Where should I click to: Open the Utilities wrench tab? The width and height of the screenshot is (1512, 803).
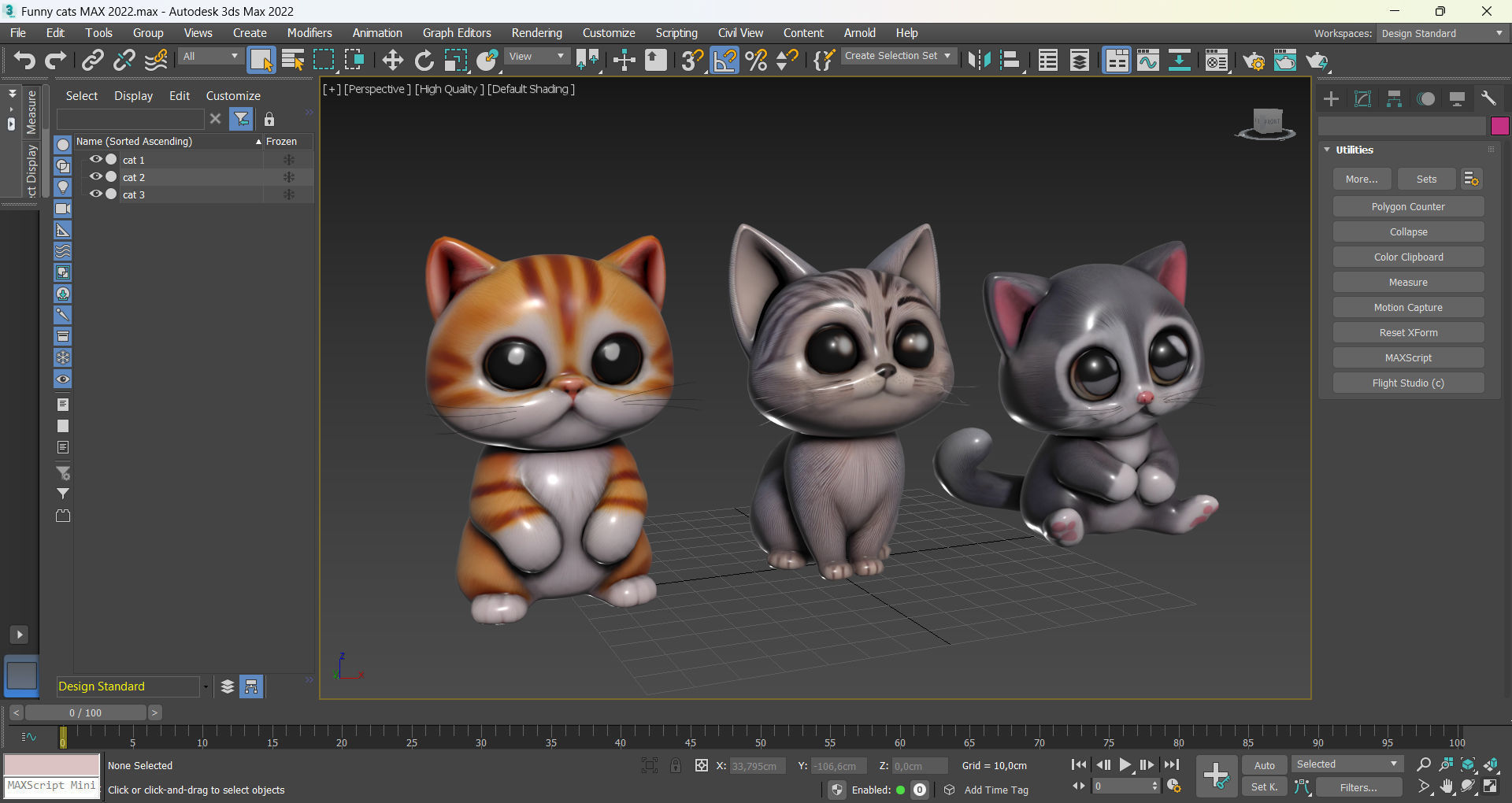pyautogui.click(x=1488, y=98)
